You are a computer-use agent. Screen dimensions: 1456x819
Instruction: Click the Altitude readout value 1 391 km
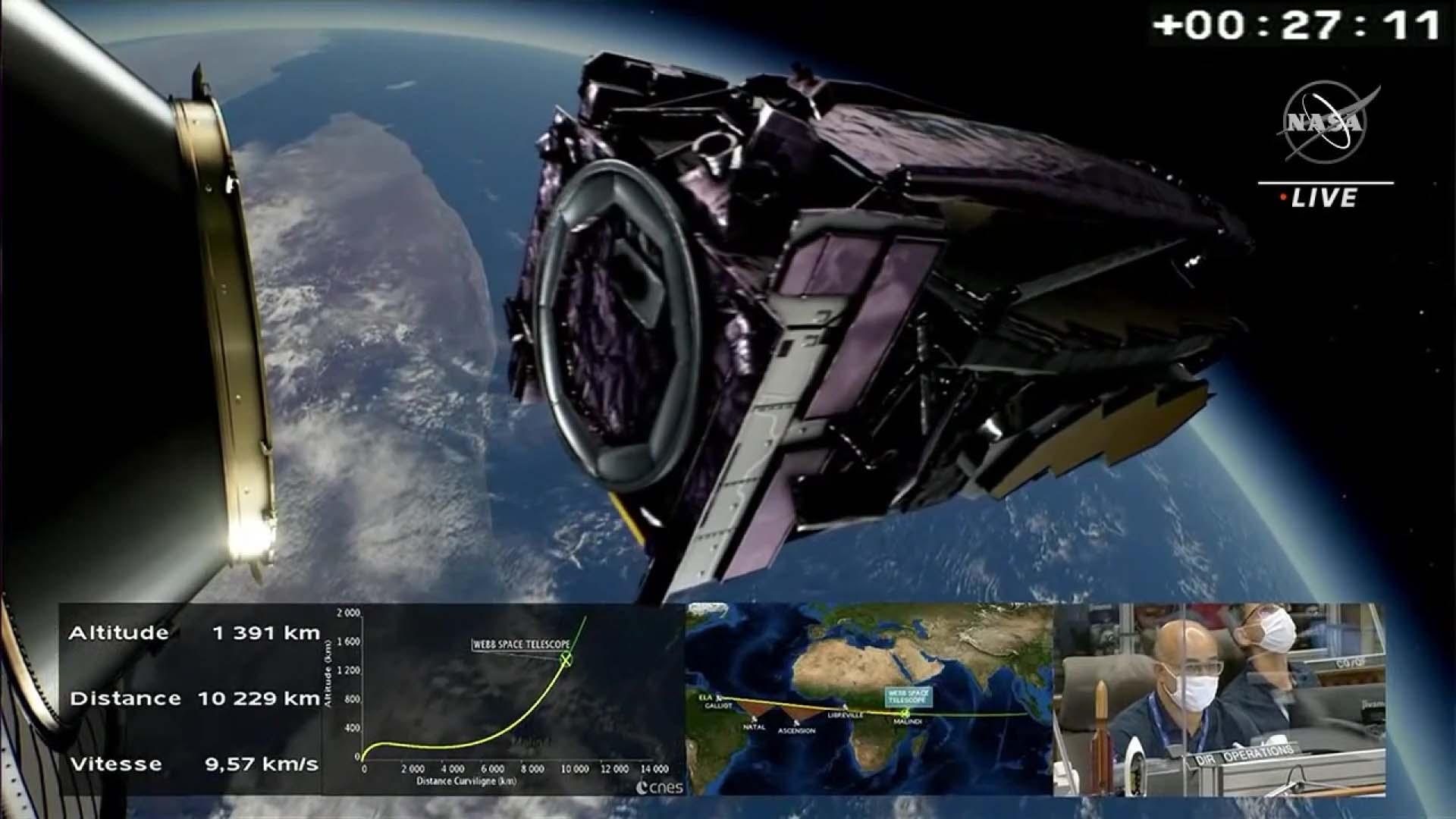click(266, 633)
